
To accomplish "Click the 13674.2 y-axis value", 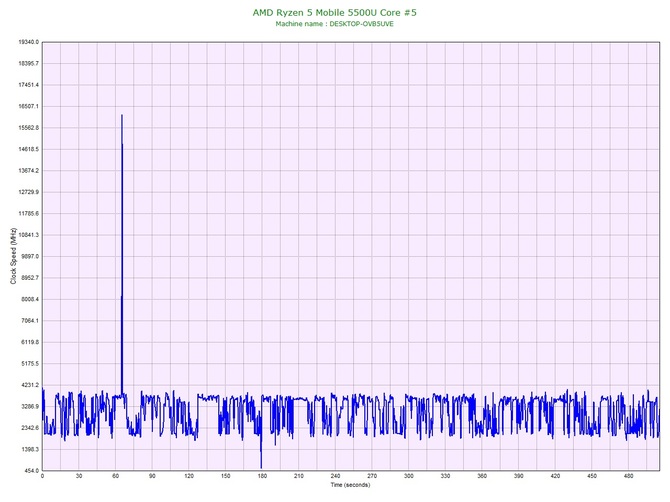I will 29,170.
